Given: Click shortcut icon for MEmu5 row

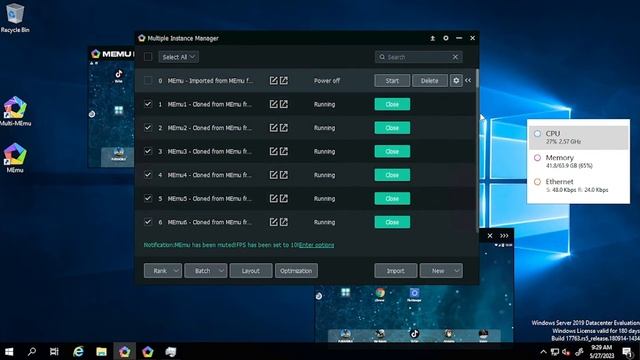Looking at the screenshot, I should point(284,198).
